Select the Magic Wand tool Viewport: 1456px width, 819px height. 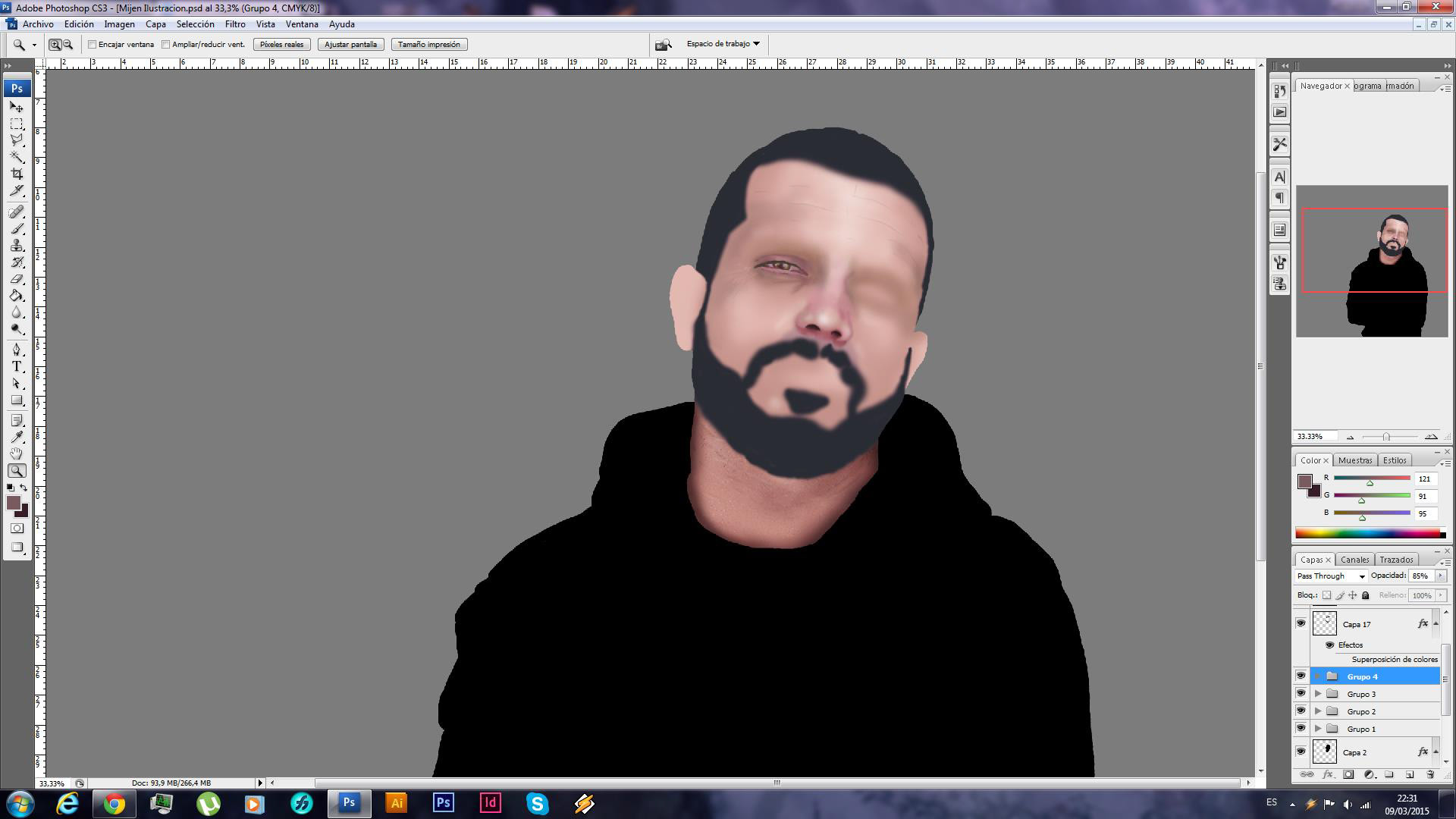point(17,157)
